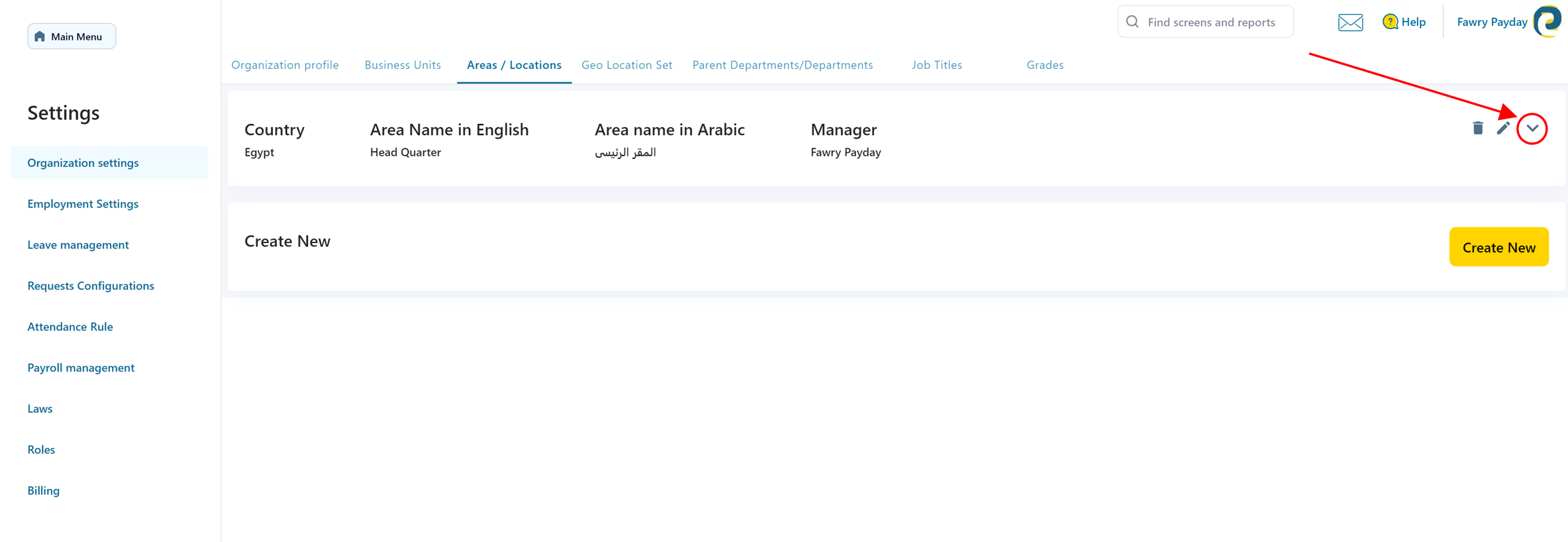The width and height of the screenshot is (1568, 542).
Task: Go to Main Menu home button
Action: pos(72,36)
